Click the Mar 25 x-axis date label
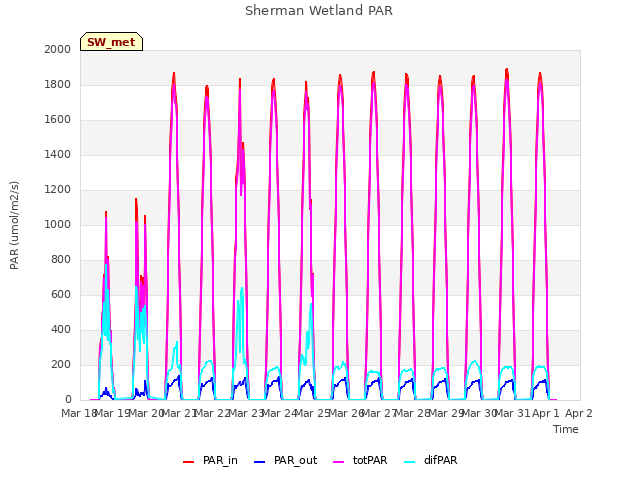Screen dimensions: 640x480 [312, 413]
